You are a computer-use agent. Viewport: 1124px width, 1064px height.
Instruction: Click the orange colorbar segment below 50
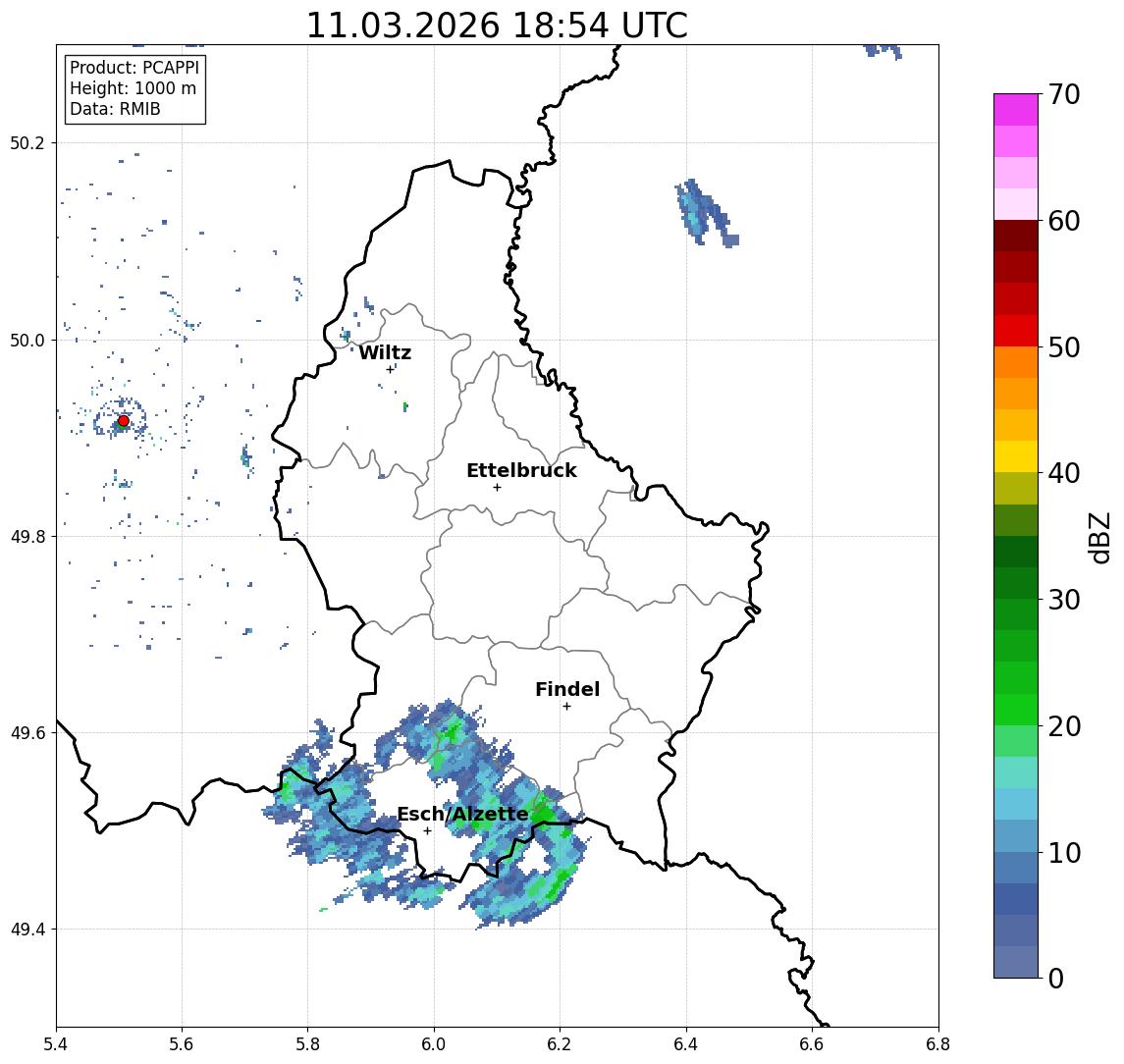point(1016,362)
